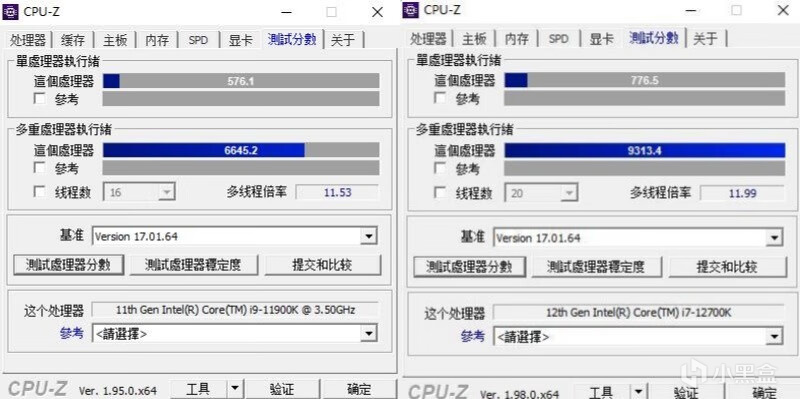Click 測試處理器分數 button in right window
Viewport: 800px width, 399px height.
[469, 267]
